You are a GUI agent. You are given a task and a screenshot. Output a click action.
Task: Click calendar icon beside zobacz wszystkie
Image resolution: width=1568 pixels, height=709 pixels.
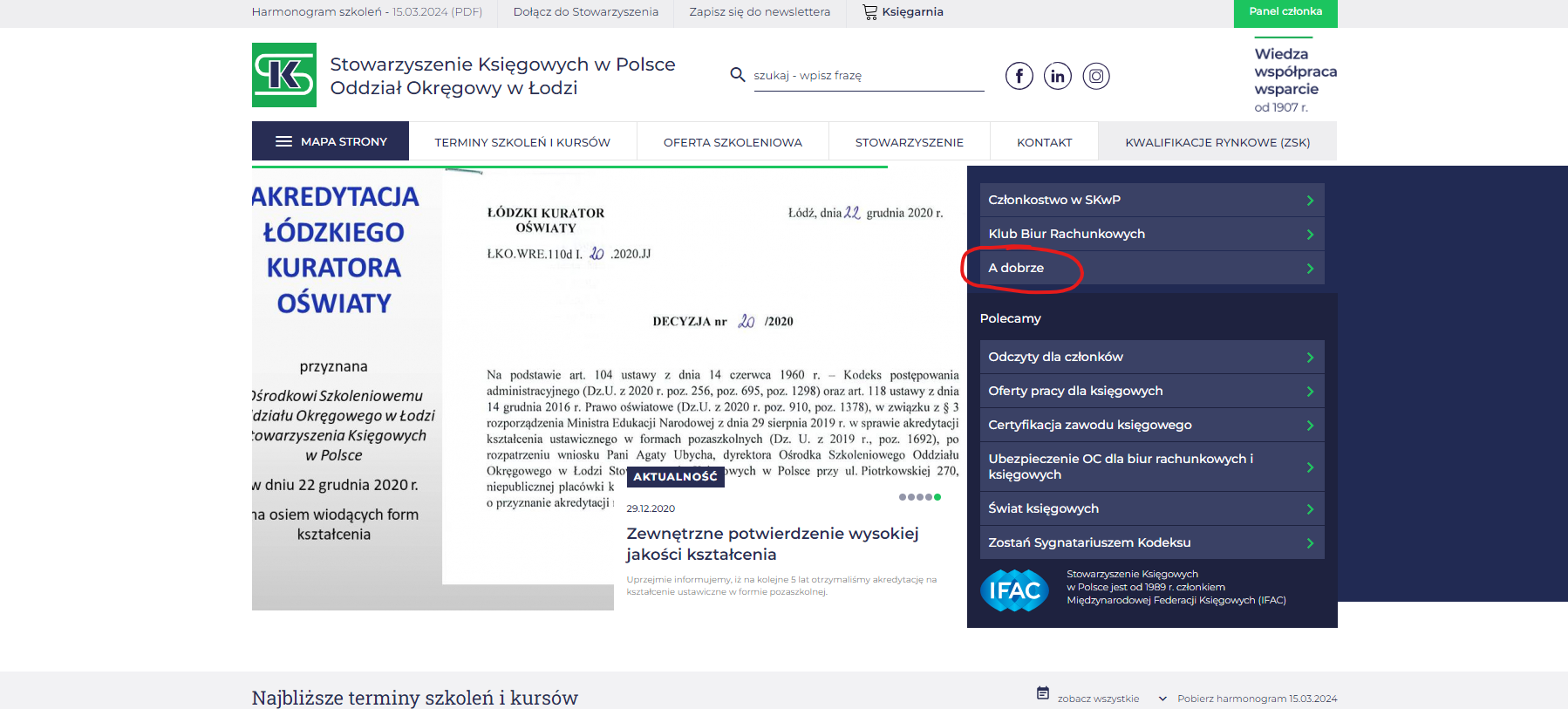(1043, 693)
